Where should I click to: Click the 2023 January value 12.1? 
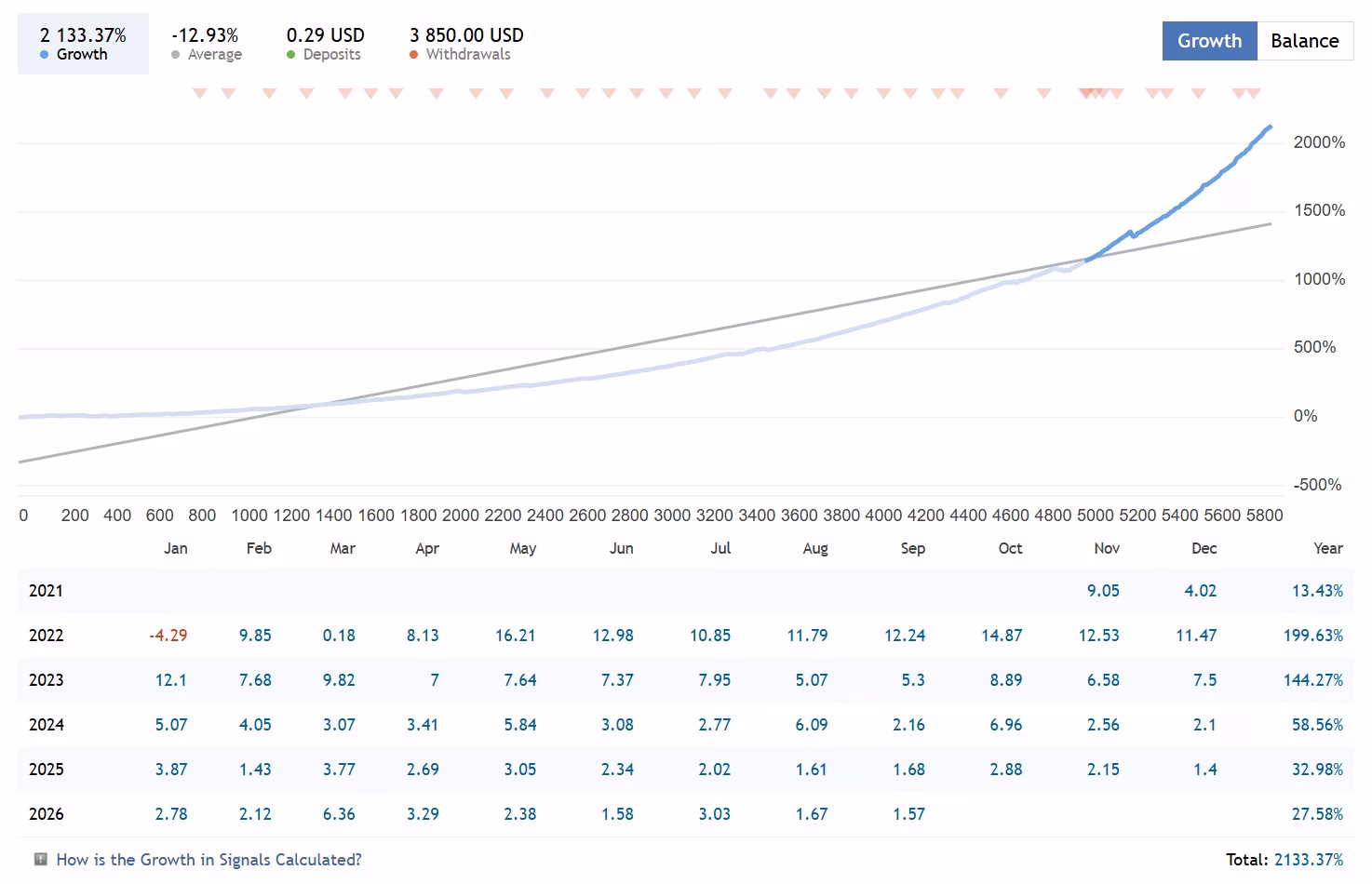coord(171,680)
